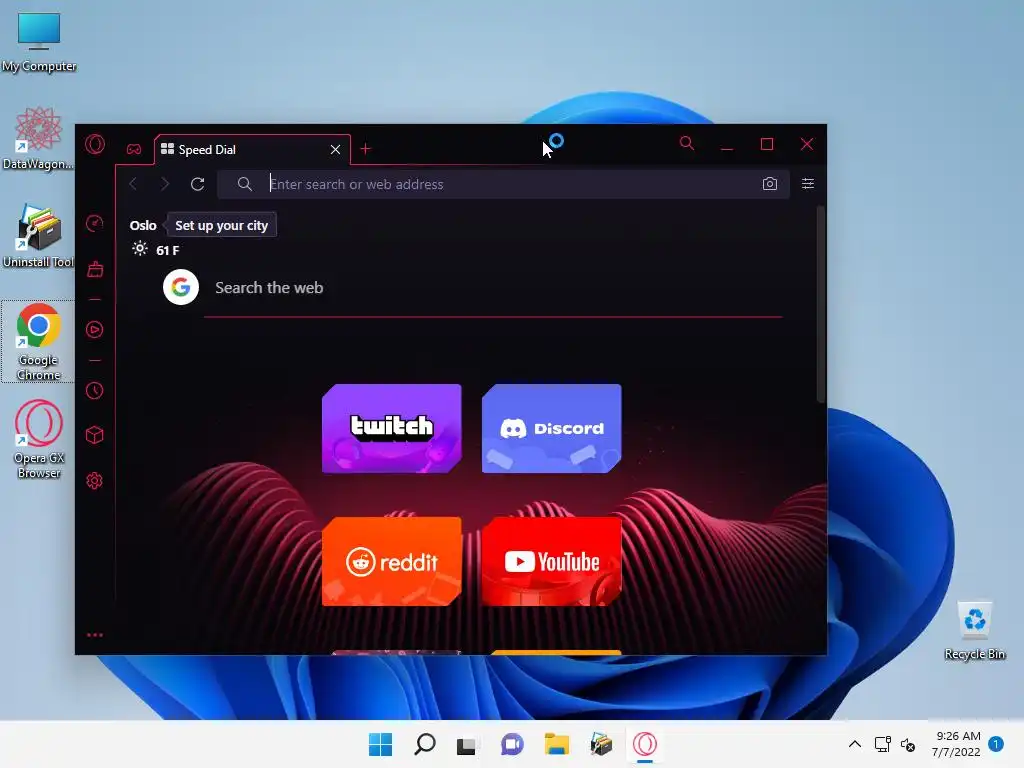The image size is (1024, 768).
Task: Open the clock and date 9:26 AM
Action: tap(957, 744)
